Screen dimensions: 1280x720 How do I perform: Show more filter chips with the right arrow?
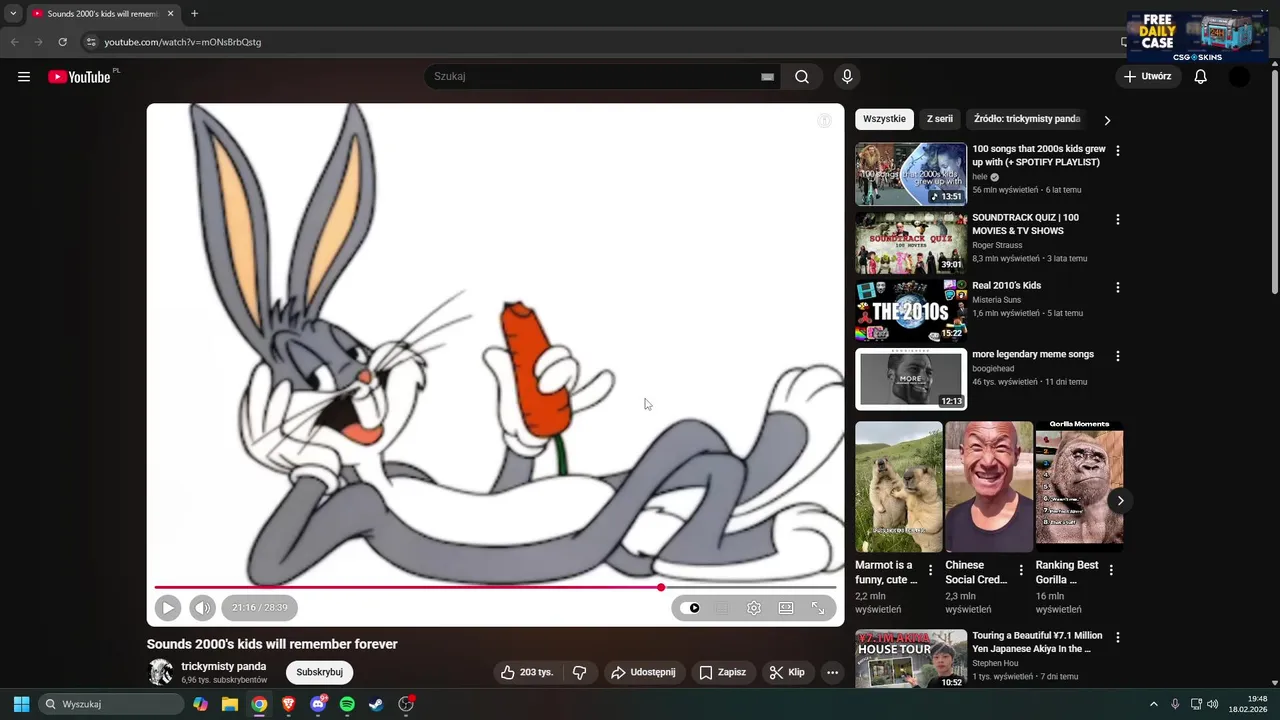pyautogui.click(x=1107, y=120)
